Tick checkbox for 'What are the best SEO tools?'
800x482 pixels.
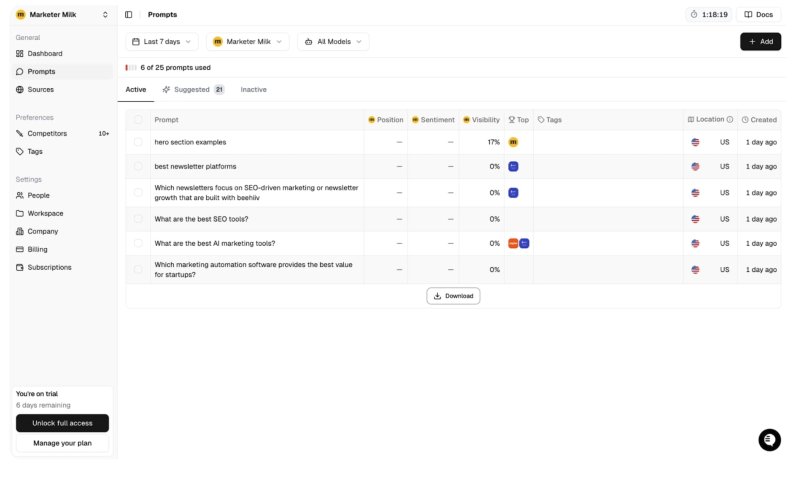pyautogui.click(x=138, y=219)
